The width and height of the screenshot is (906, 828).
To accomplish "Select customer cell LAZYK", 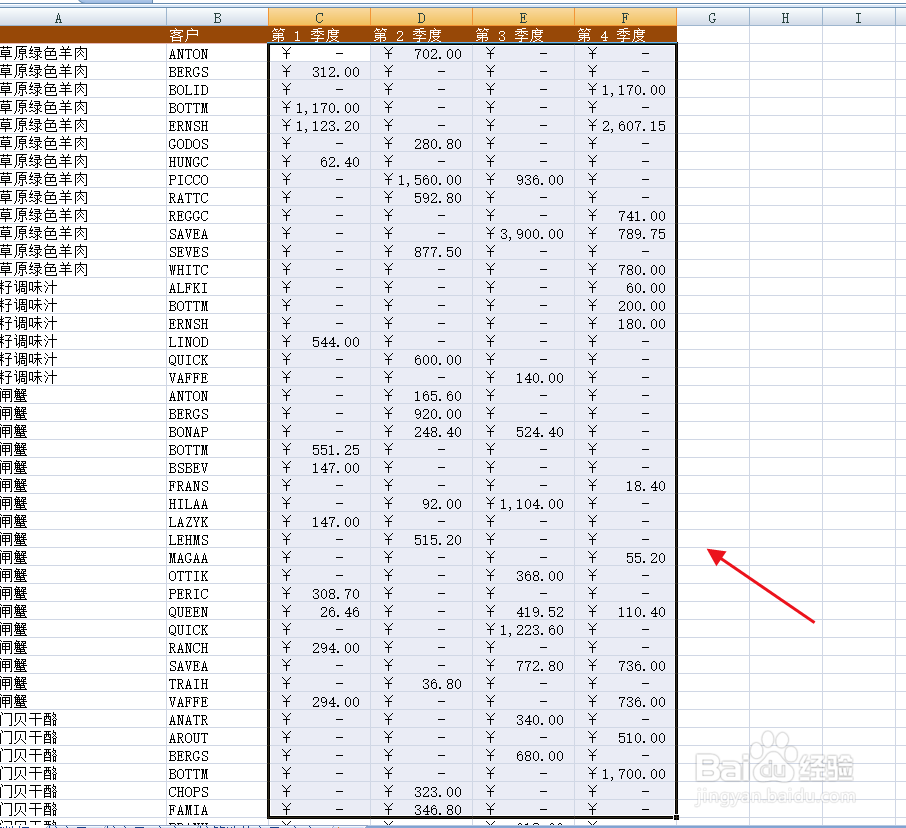I will (217, 522).
